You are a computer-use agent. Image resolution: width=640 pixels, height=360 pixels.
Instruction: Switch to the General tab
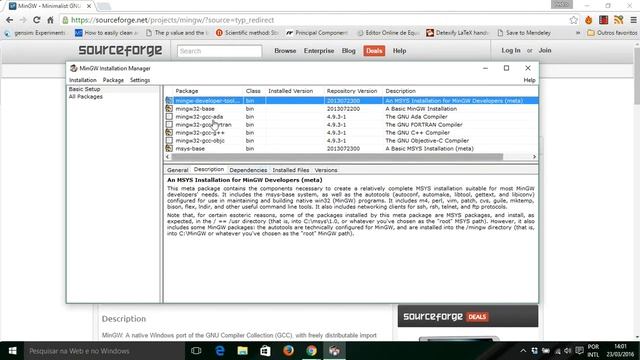[x=178, y=170]
